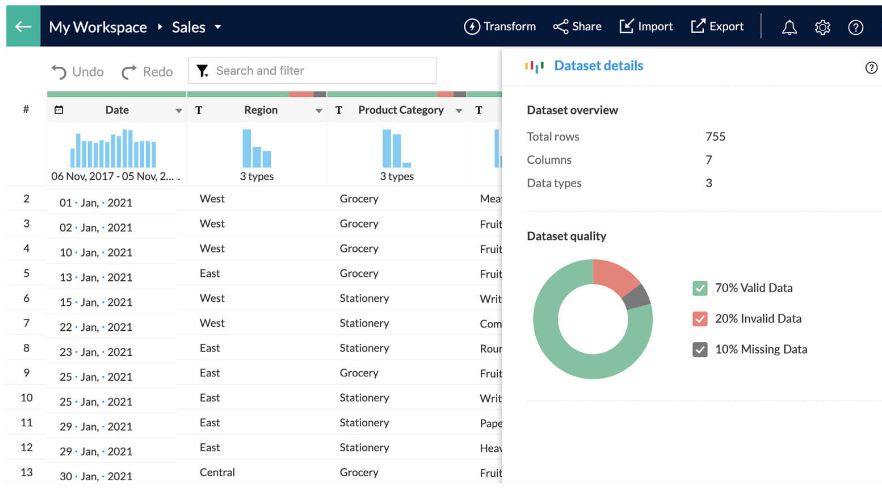882x492 pixels.
Task: Click the Redo arrow icon
Action: click(x=129, y=72)
